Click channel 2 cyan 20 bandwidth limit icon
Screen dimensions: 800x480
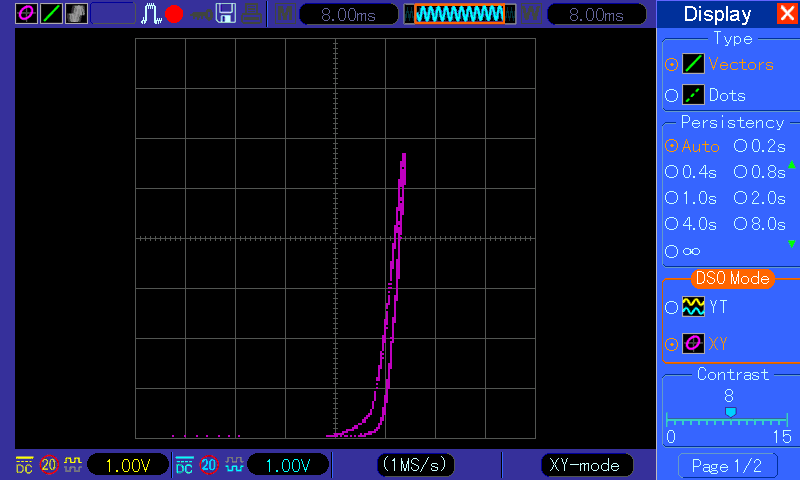[x=209, y=465]
